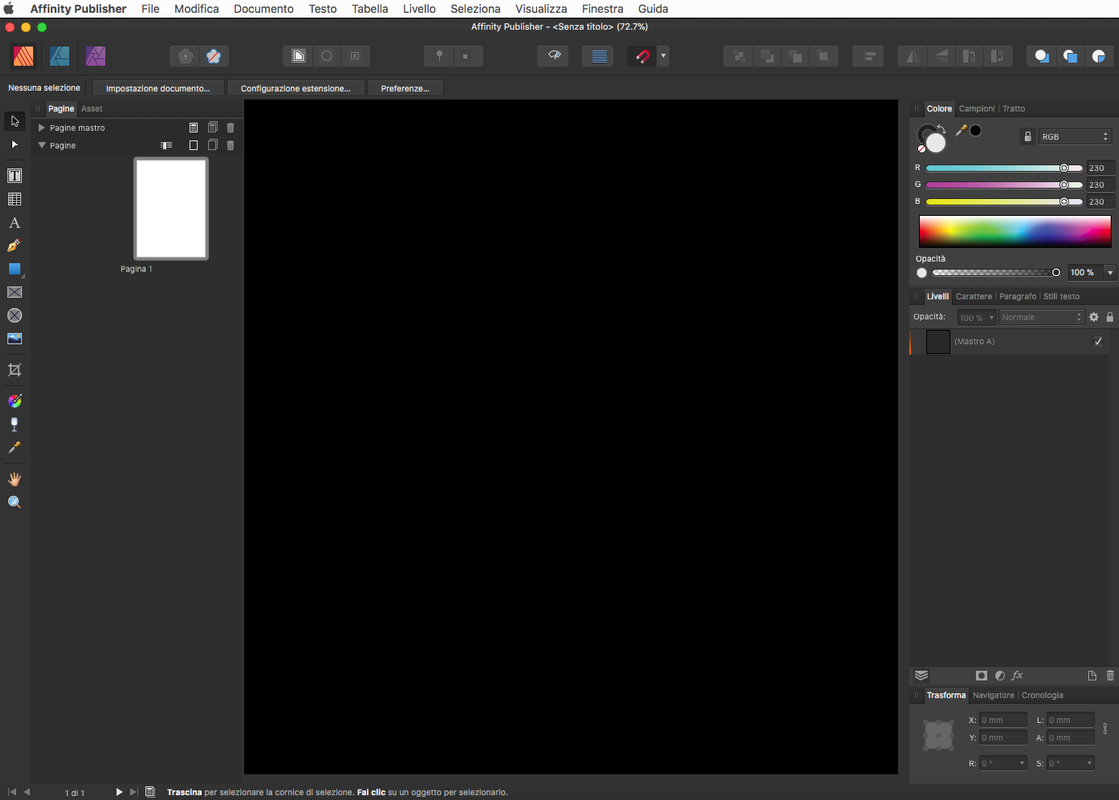Expand the Pagine mastro section

(x=41, y=128)
